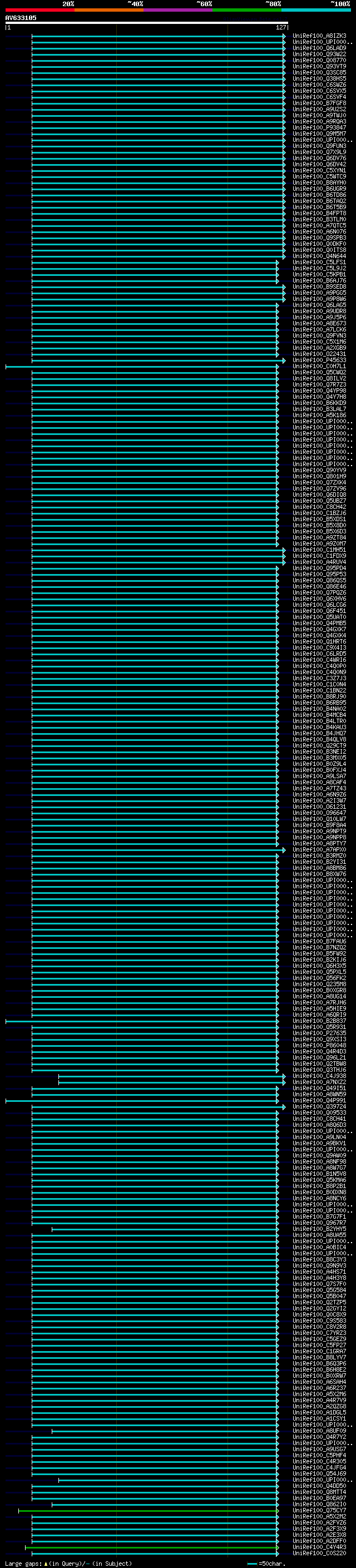Click label UniRef100_C0H7L1
Image resolution: width=356 pixels, height=1568 pixels.
[319, 367]
